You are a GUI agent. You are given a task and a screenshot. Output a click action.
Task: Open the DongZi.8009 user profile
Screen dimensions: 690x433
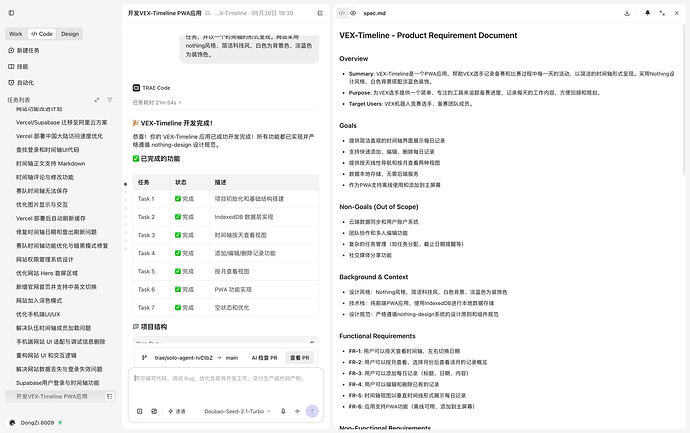click(35, 422)
